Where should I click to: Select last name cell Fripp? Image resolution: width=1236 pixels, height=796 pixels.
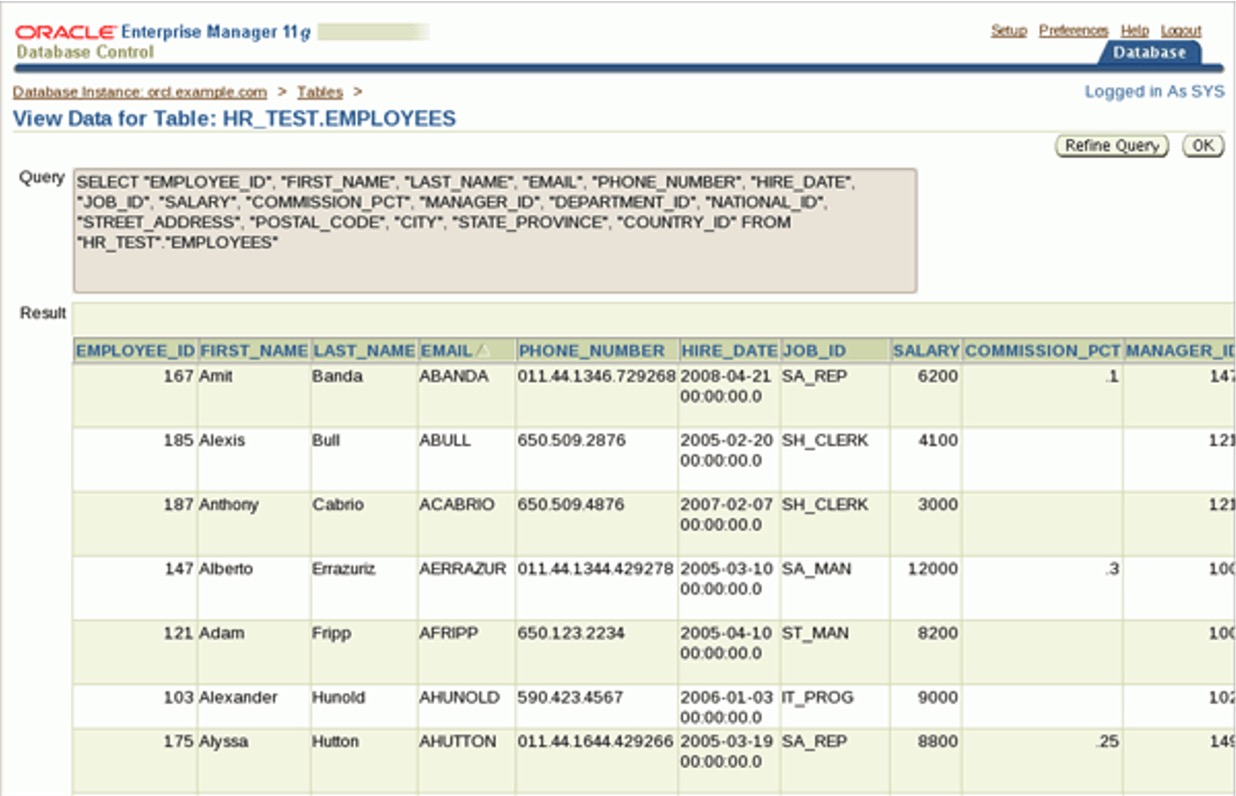(332, 633)
